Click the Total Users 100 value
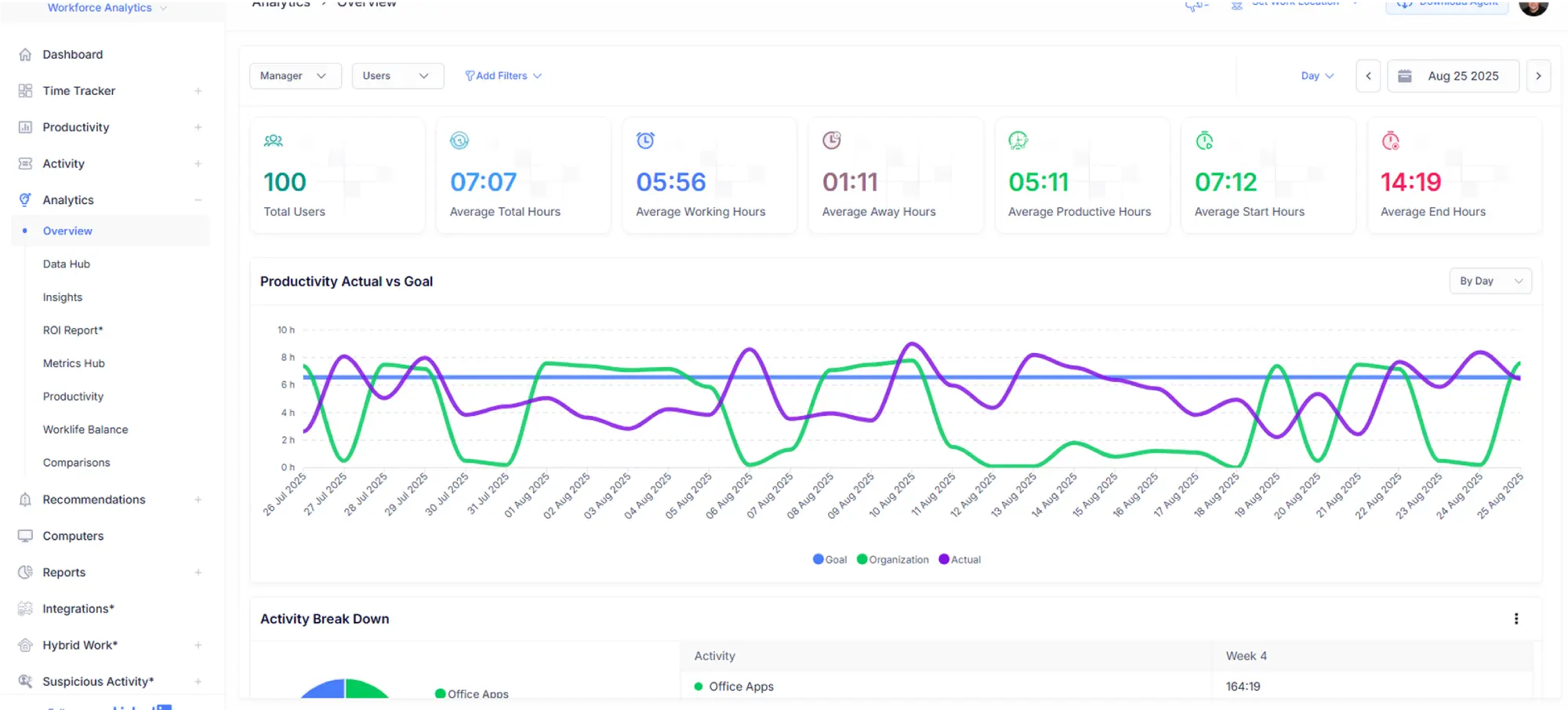Viewport: 1568px width, 710px height. pyautogui.click(x=285, y=182)
